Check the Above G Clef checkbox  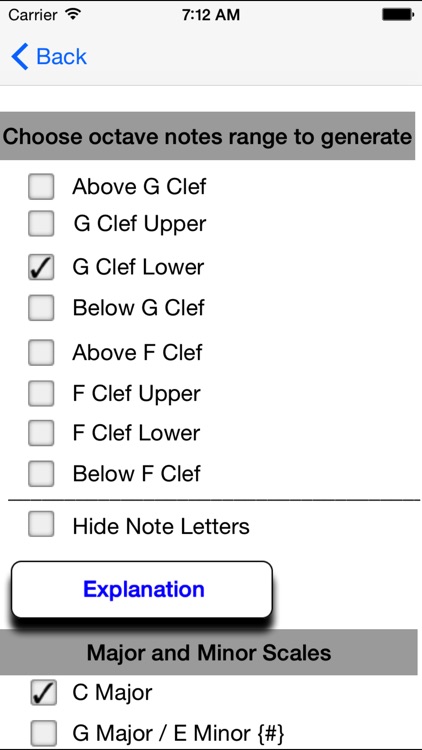point(41,187)
